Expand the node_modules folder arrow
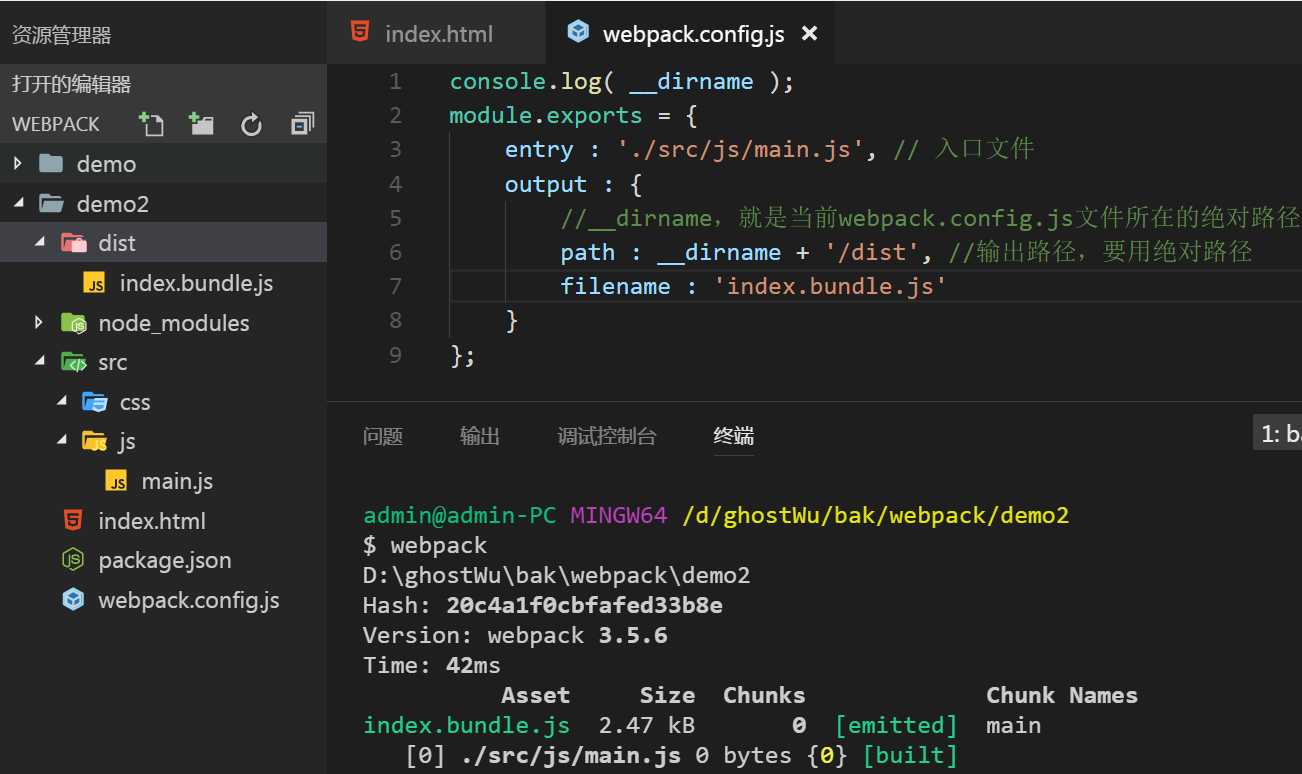 [39, 322]
